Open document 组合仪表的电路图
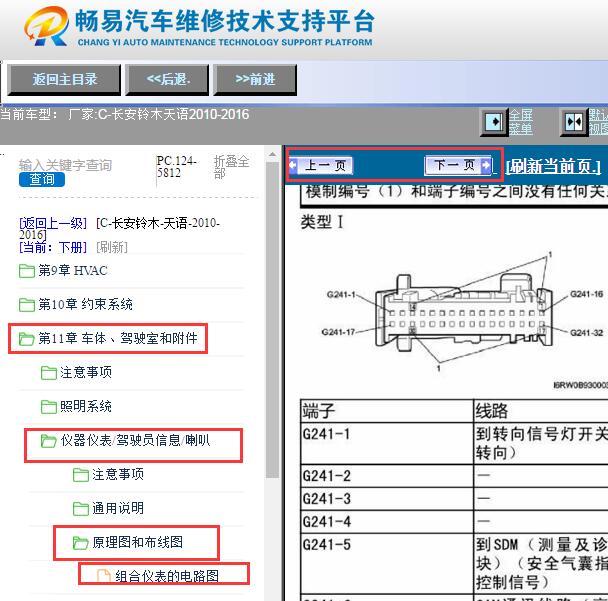Image resolution: width=608 pixels, height=601 pixels. coord(167,576)
